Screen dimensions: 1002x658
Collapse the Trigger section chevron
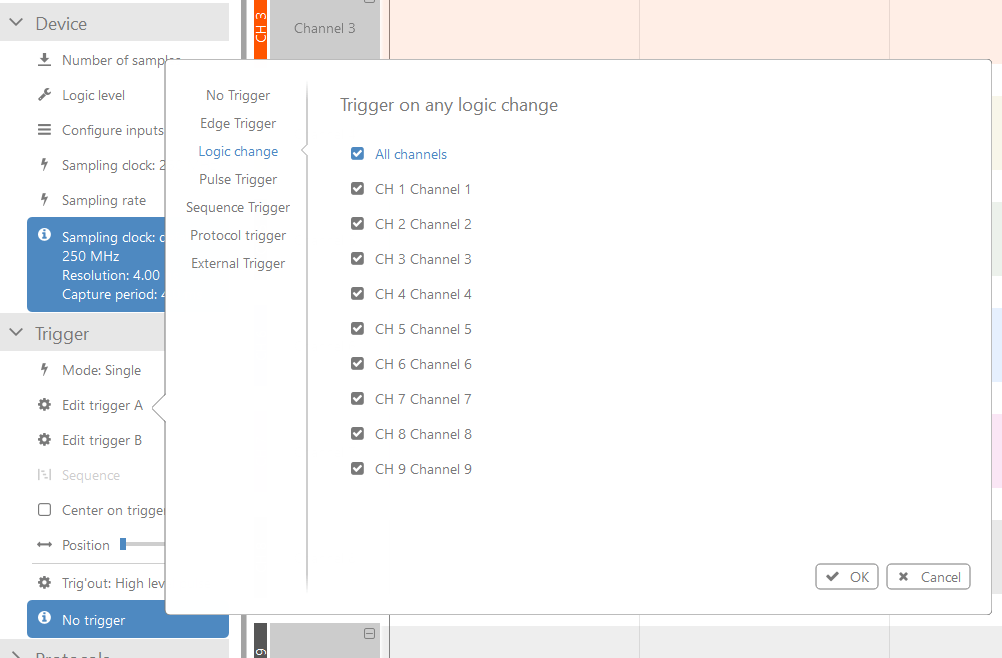(16, 334)
